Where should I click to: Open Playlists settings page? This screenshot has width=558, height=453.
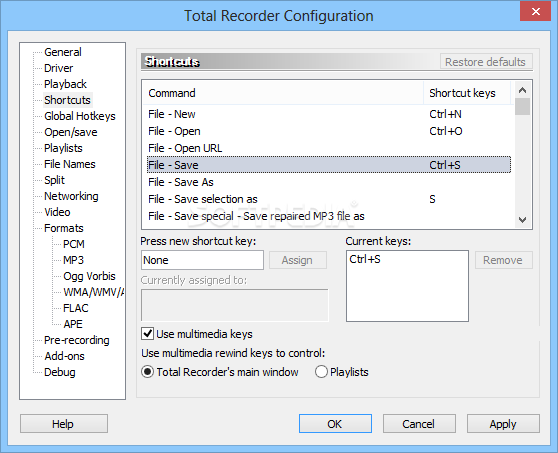63,148
